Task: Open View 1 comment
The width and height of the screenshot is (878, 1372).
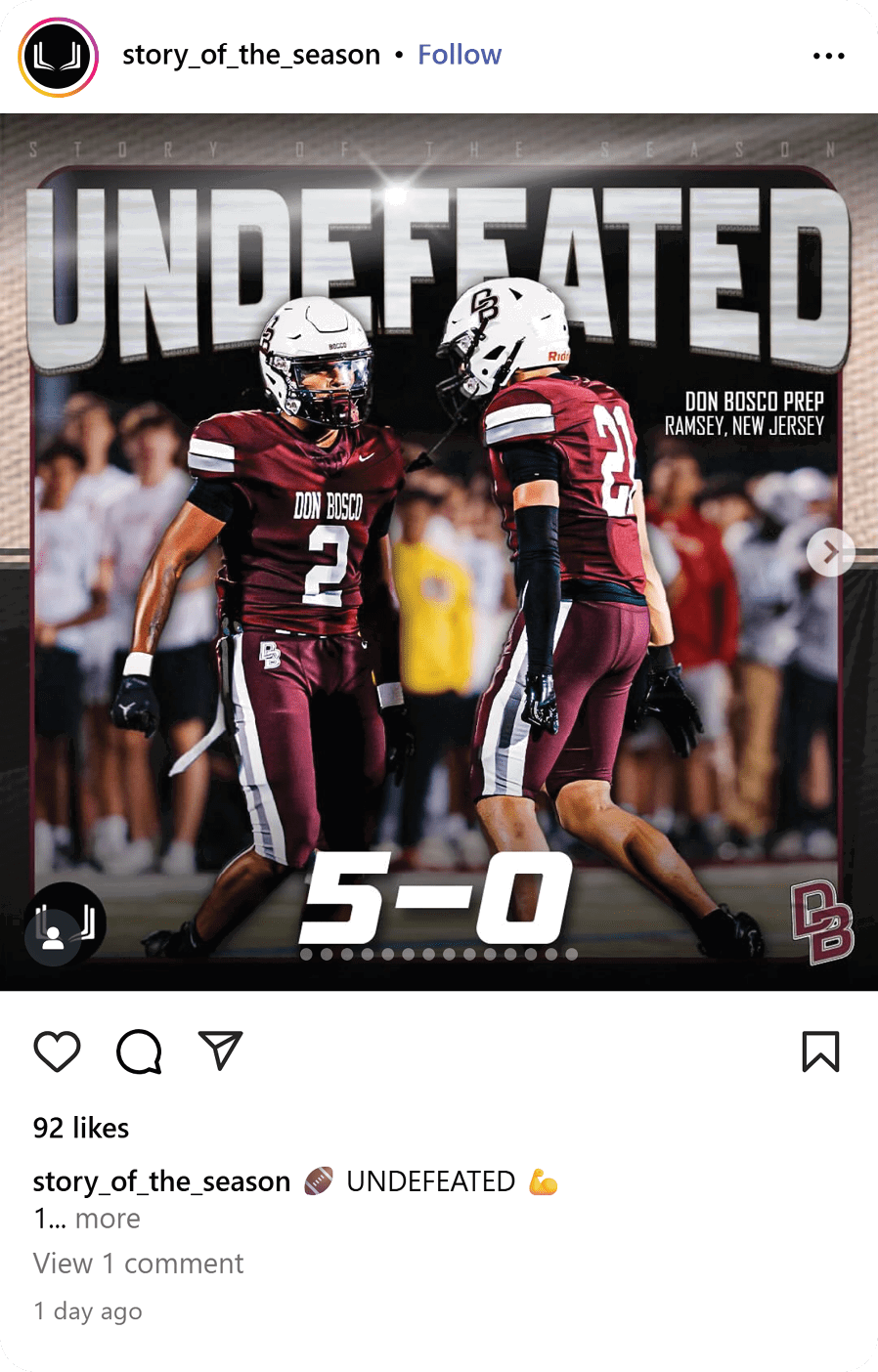Action: click(138, 1264)
